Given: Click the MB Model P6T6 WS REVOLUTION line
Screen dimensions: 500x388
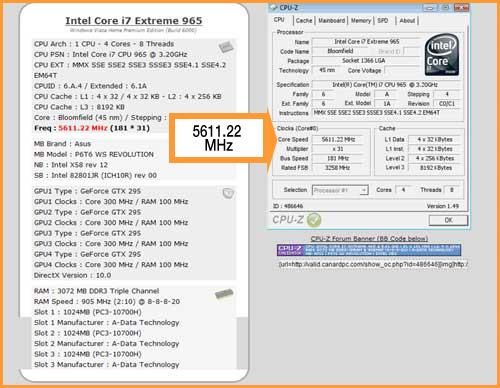Looking at the screenshot, I should pyautogui.click(x=94, y=154).
